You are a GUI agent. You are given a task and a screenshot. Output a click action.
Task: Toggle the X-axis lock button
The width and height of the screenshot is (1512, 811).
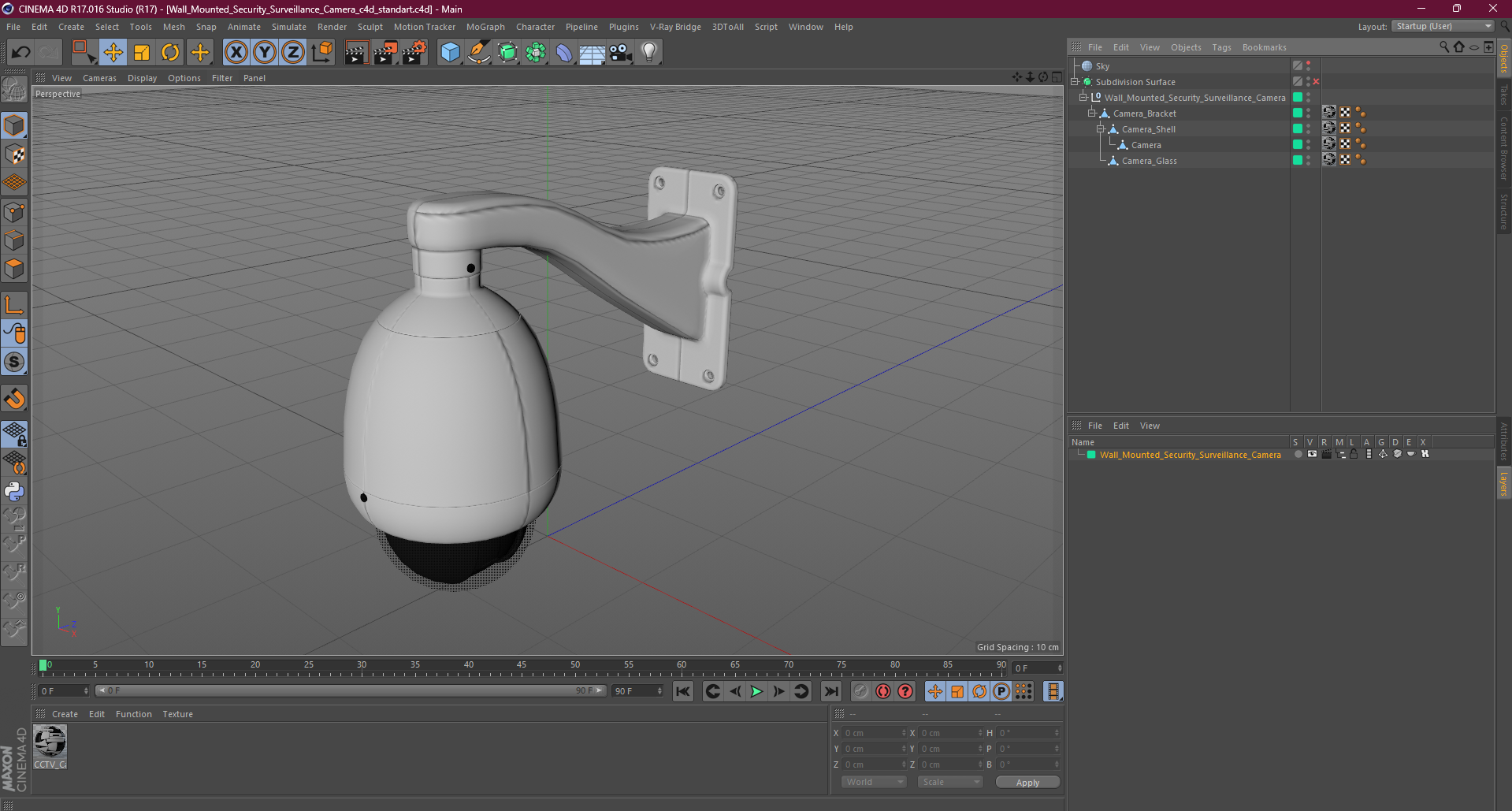[x=236, y=53]
